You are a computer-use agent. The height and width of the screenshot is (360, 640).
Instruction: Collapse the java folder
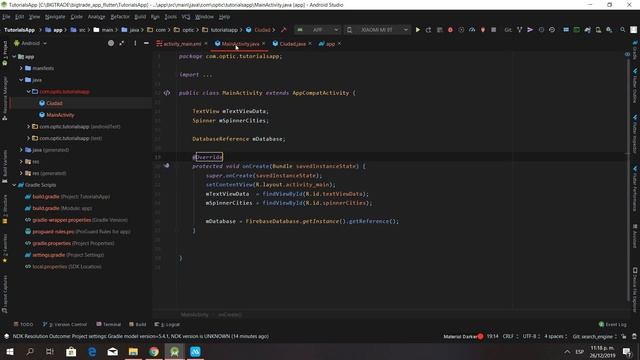(21, 80)
